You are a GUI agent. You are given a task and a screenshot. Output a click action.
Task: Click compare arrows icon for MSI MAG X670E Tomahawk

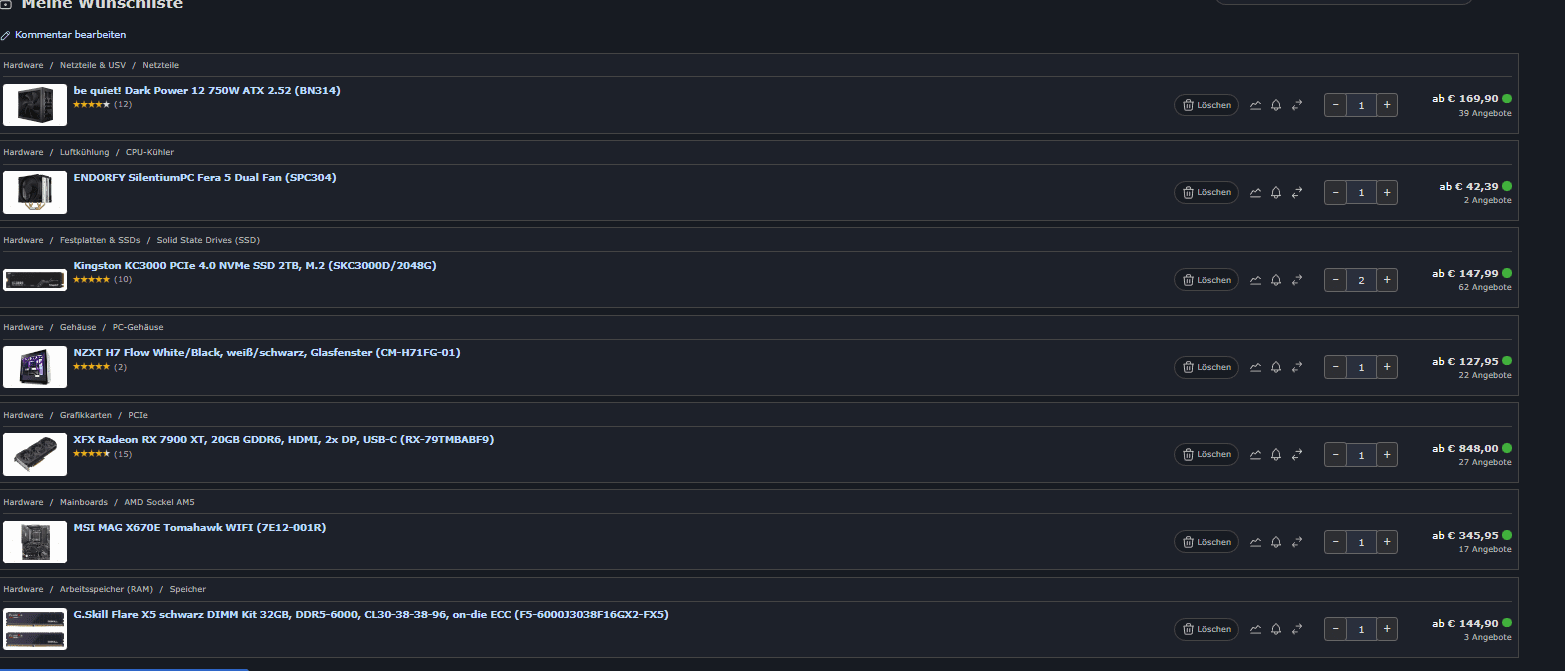tap(1297, 542)
